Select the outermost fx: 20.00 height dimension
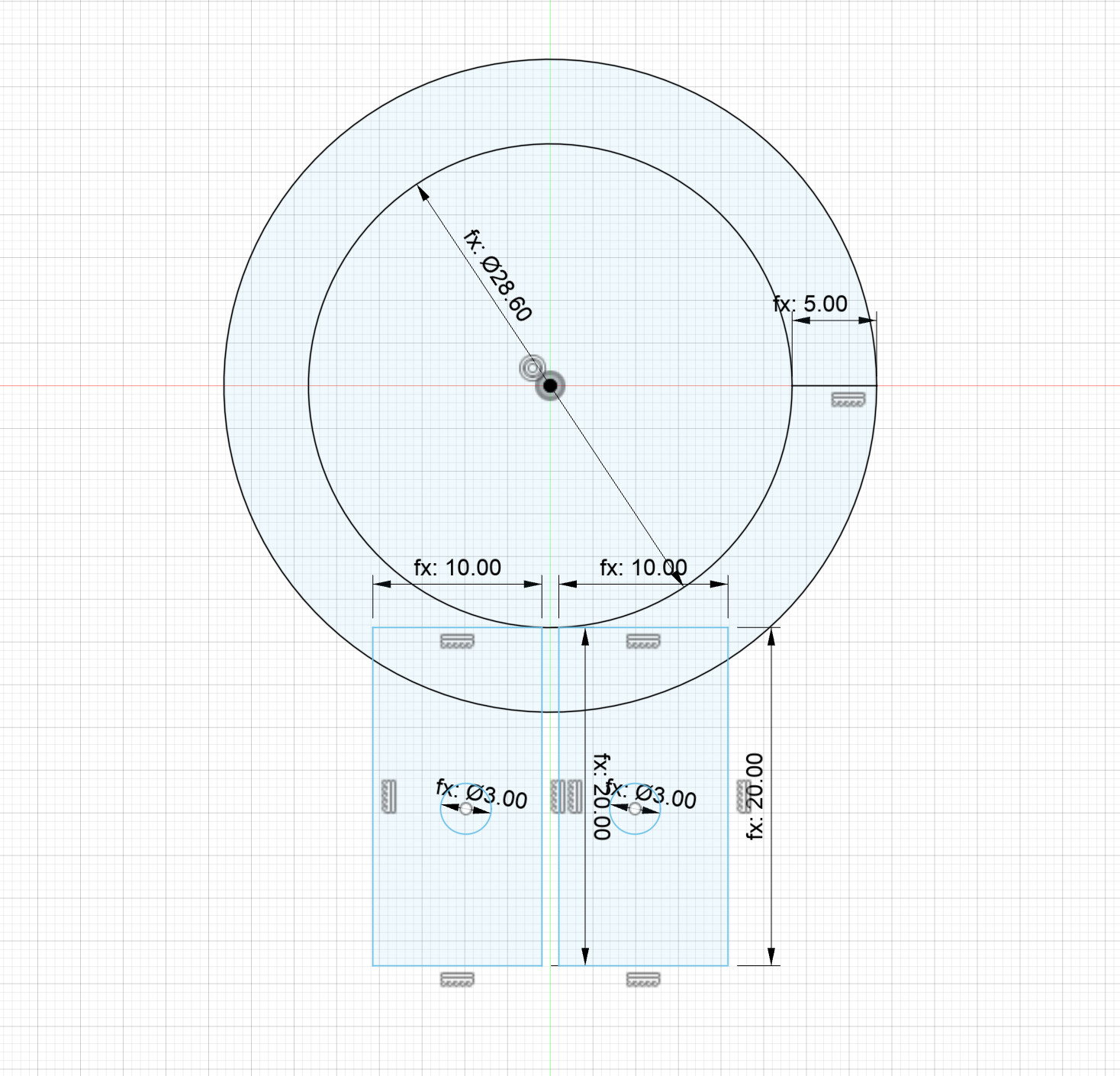Viewport: 1120px width, 1076px height. coord(755,796)
